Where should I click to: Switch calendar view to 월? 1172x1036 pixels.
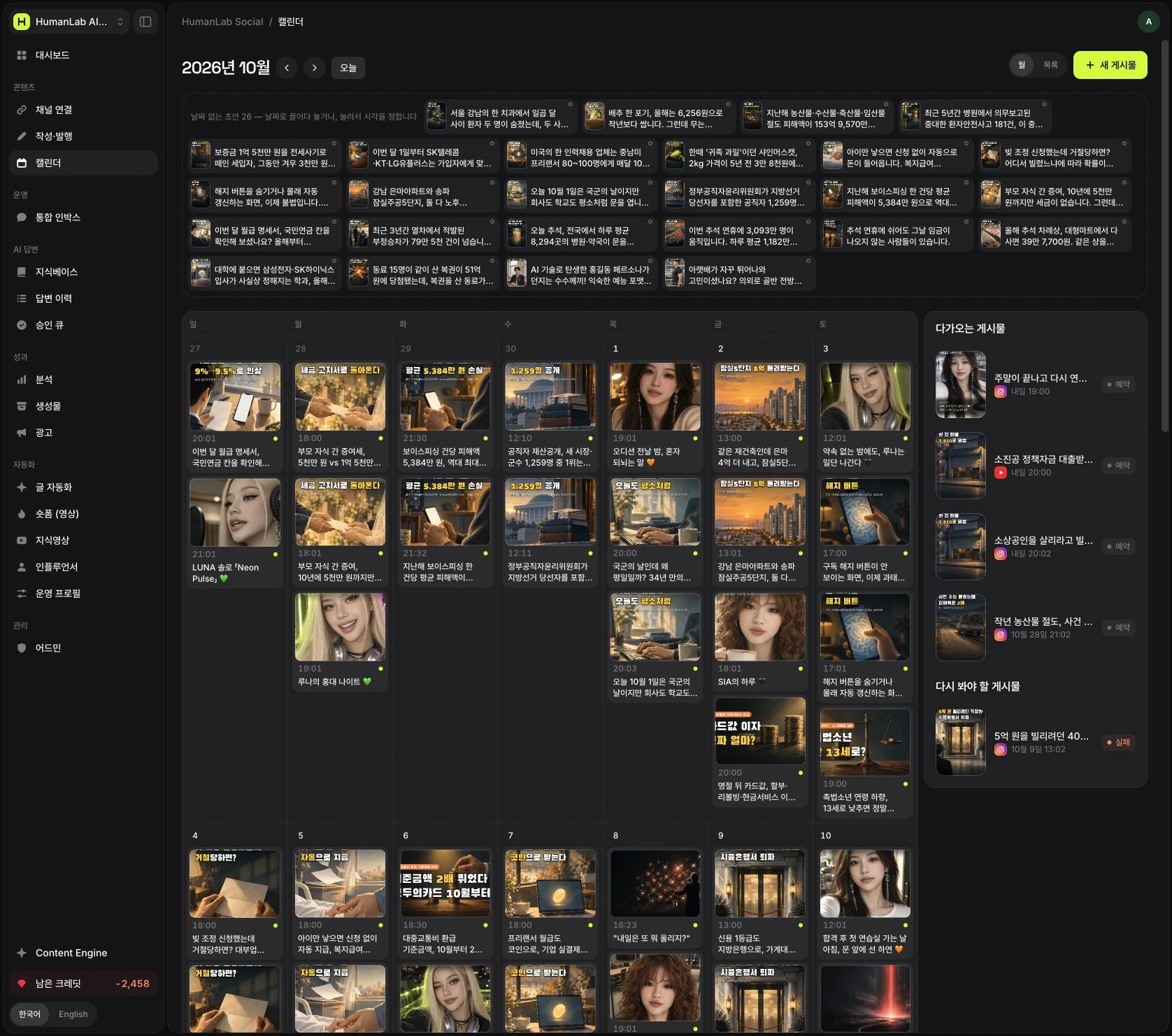pyautogui.click(x=1022, y=65)
